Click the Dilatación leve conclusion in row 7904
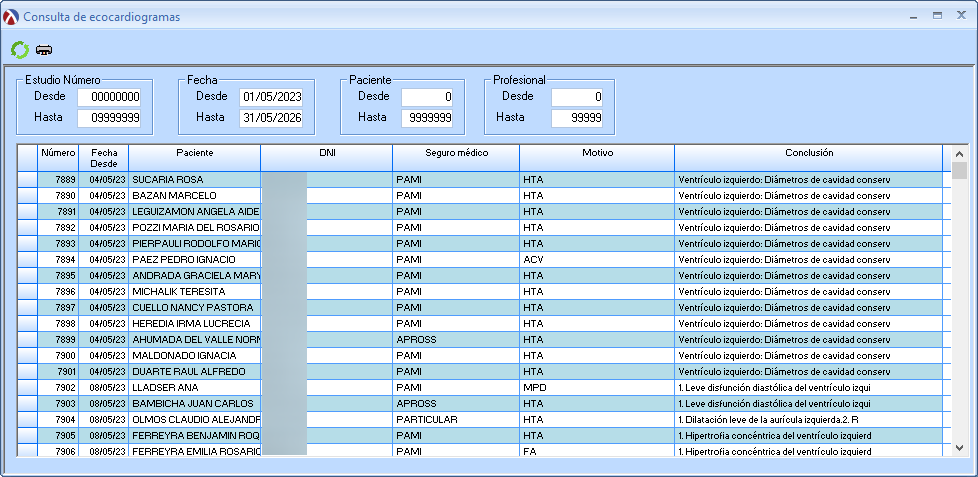Viewport: 978px width, 477px height. pos(768,420)
